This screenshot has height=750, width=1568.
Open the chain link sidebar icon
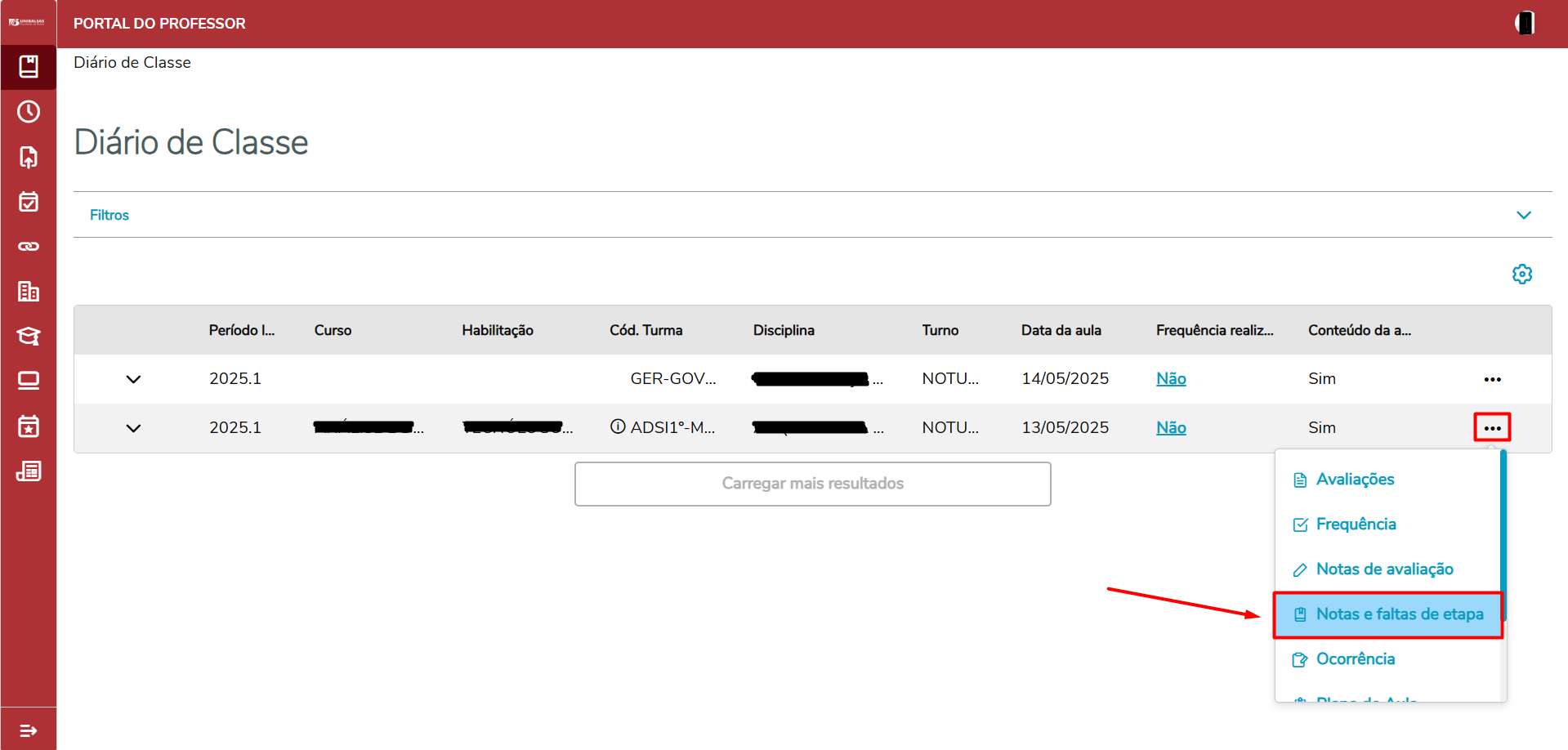29,246
